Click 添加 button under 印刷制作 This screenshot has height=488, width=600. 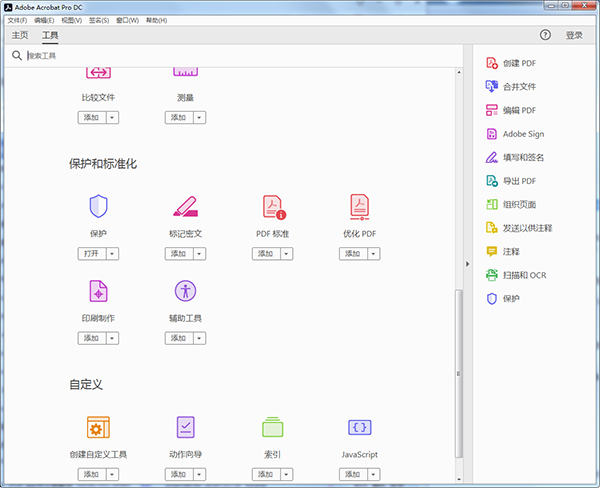click(92, 338)
